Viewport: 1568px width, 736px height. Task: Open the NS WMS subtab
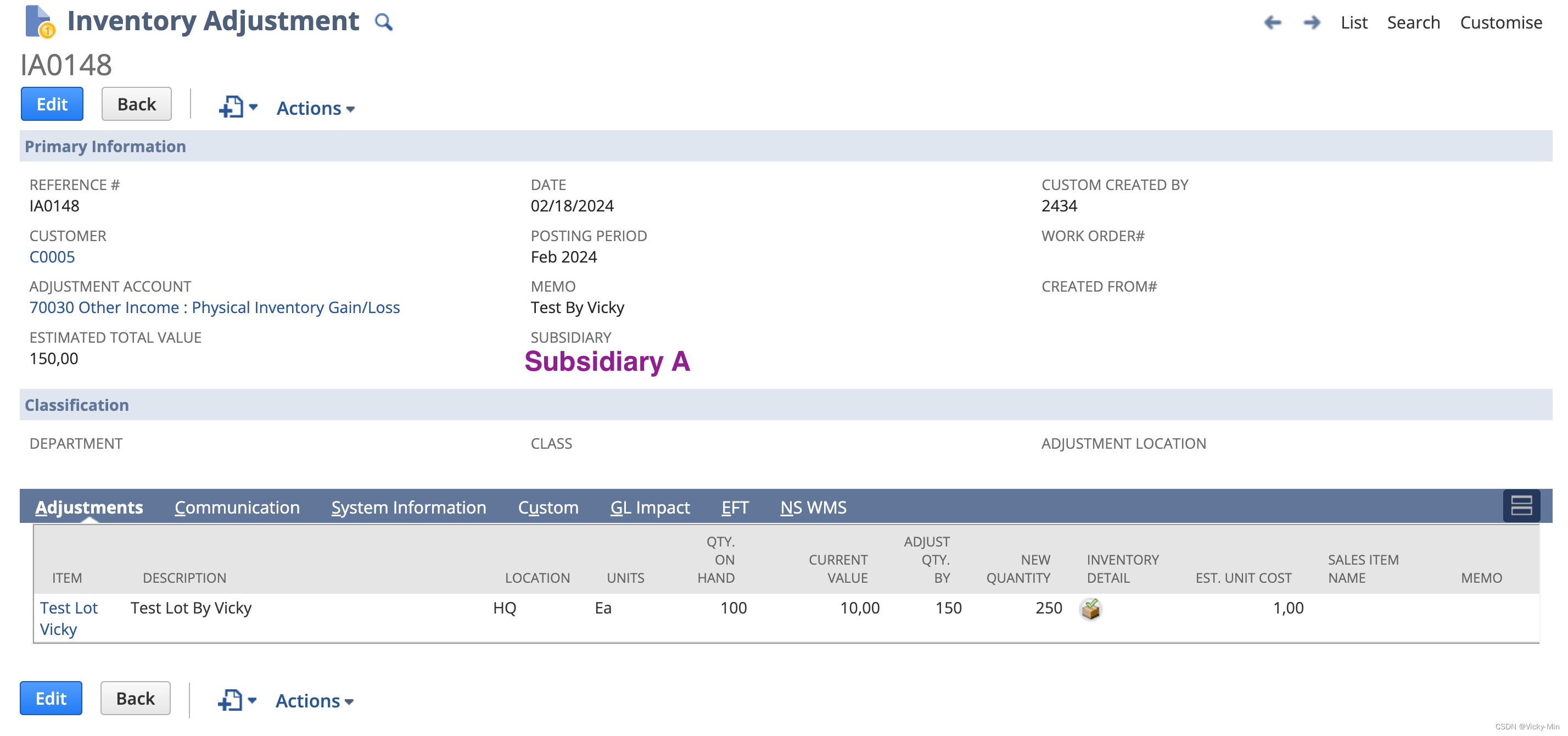click(x=813, y=507)
